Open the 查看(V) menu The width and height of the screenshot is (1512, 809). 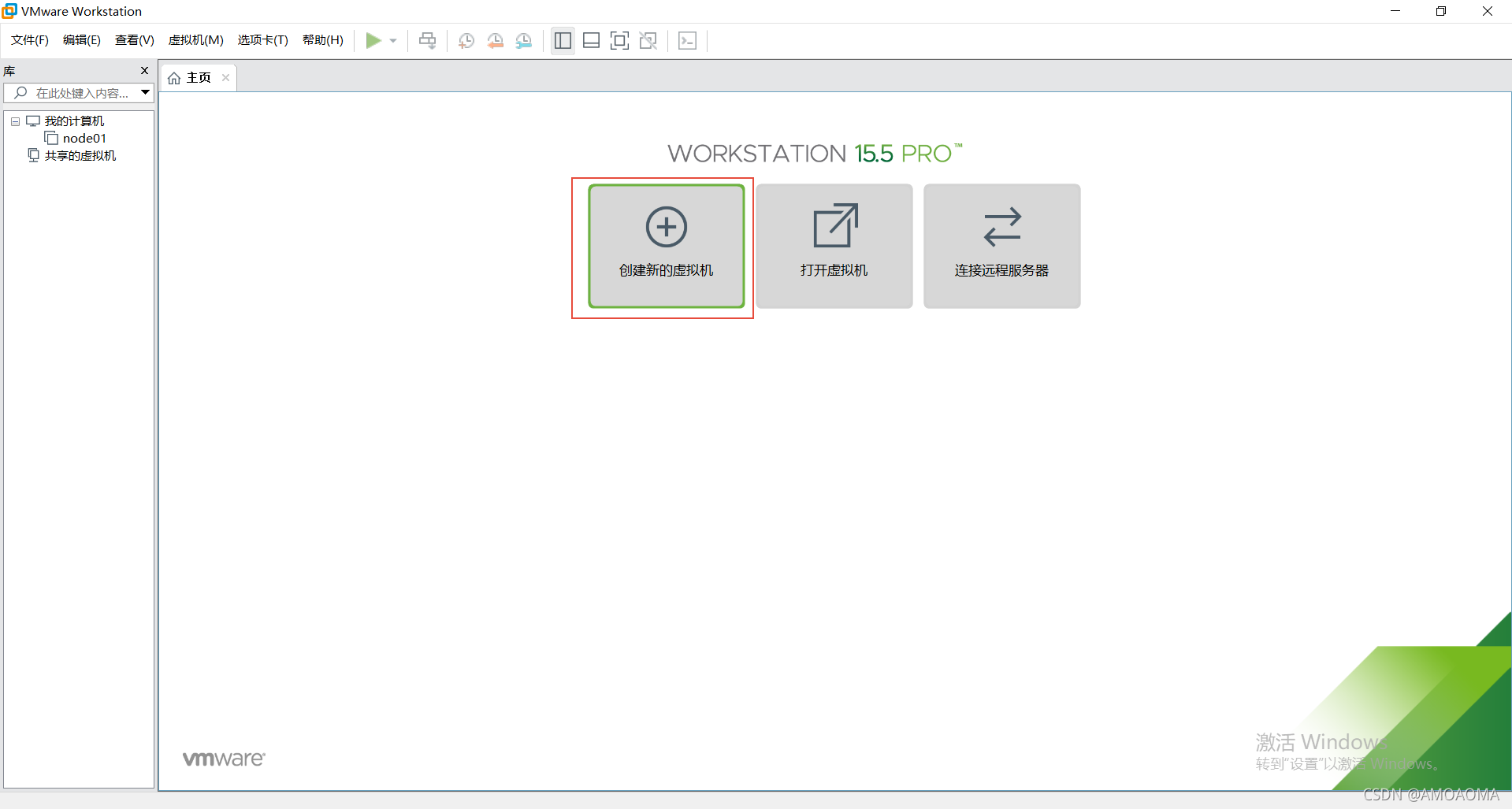(135, 40)
